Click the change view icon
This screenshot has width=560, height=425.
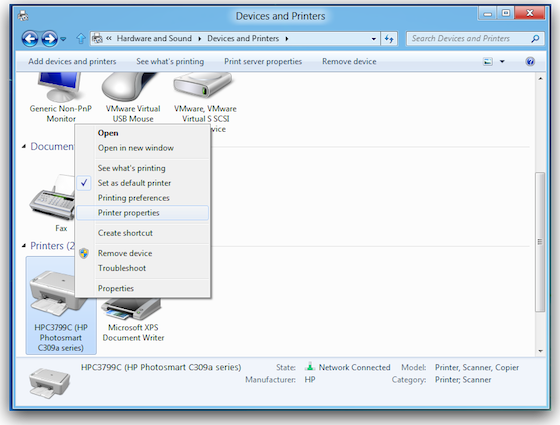coord(488,61)
